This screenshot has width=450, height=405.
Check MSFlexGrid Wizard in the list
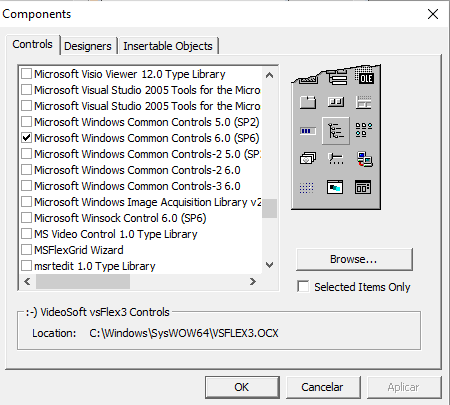click(26, 250)
